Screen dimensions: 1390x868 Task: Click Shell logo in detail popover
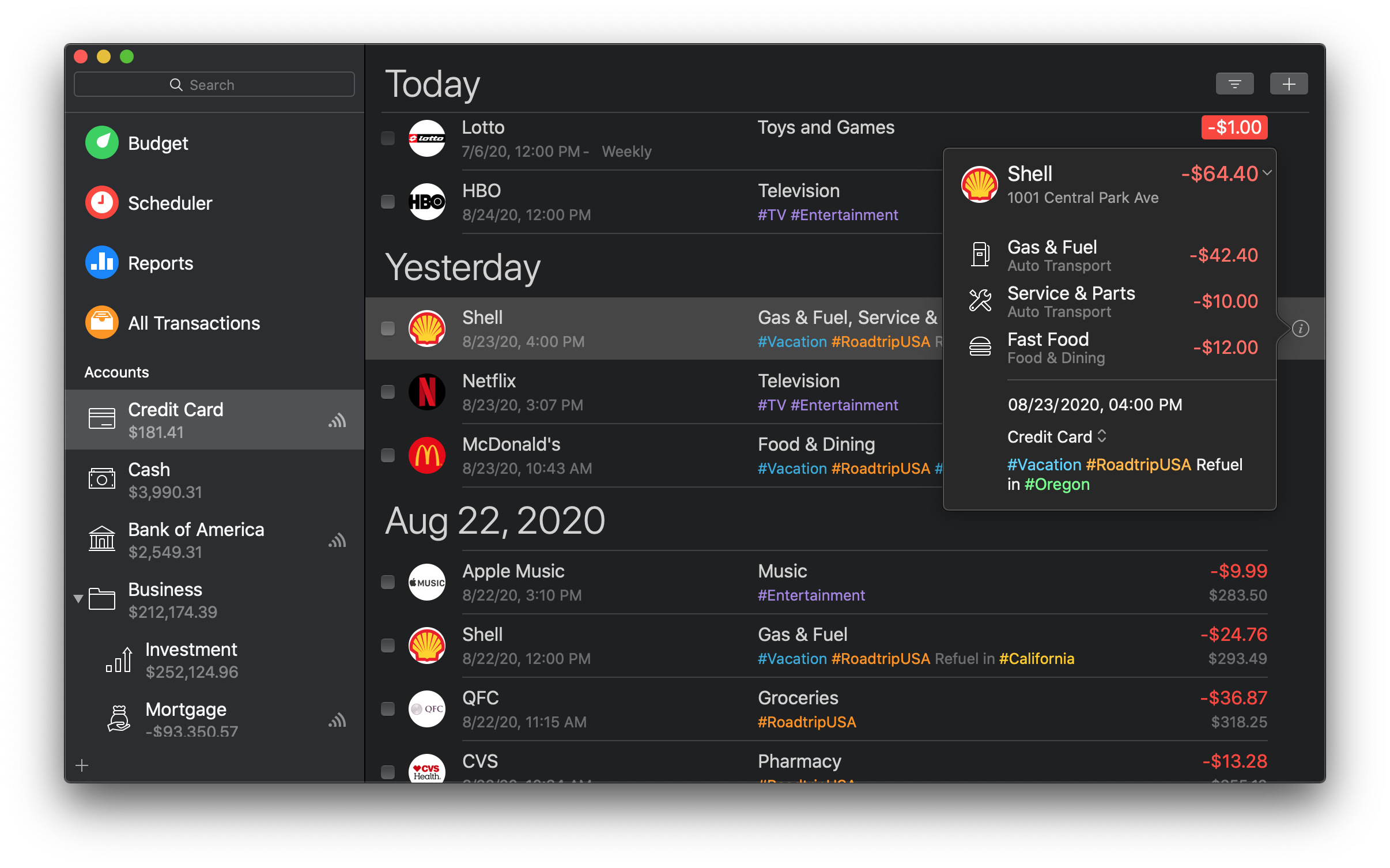click(979, 184)
